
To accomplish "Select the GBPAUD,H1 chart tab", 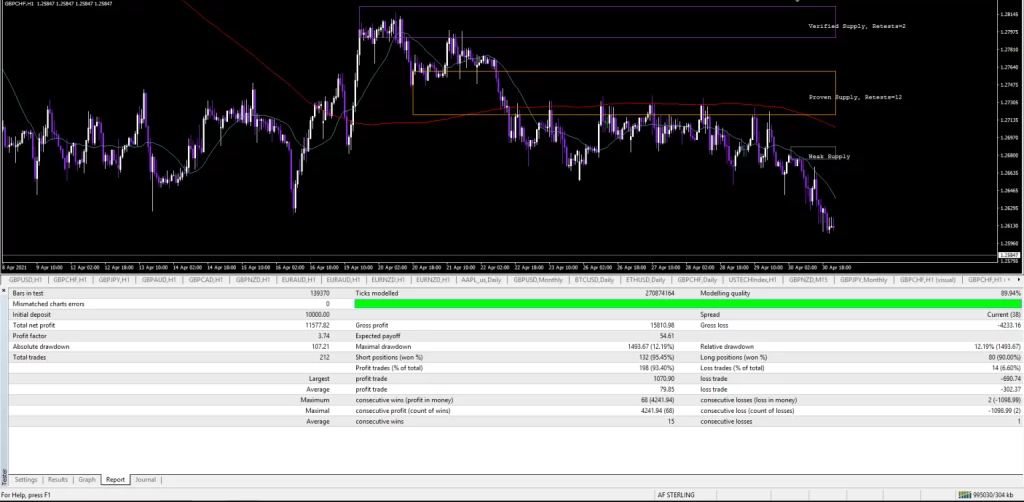I will [162, 280].
